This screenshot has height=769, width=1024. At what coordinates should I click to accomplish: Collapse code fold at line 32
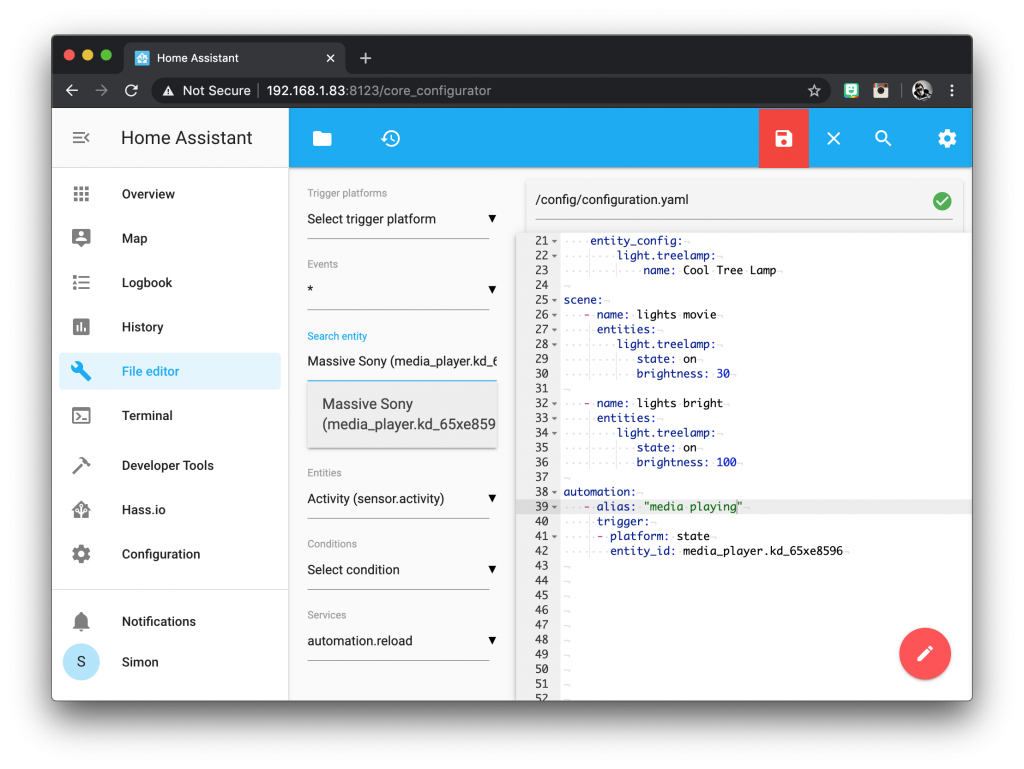click(x=554, y=403)
